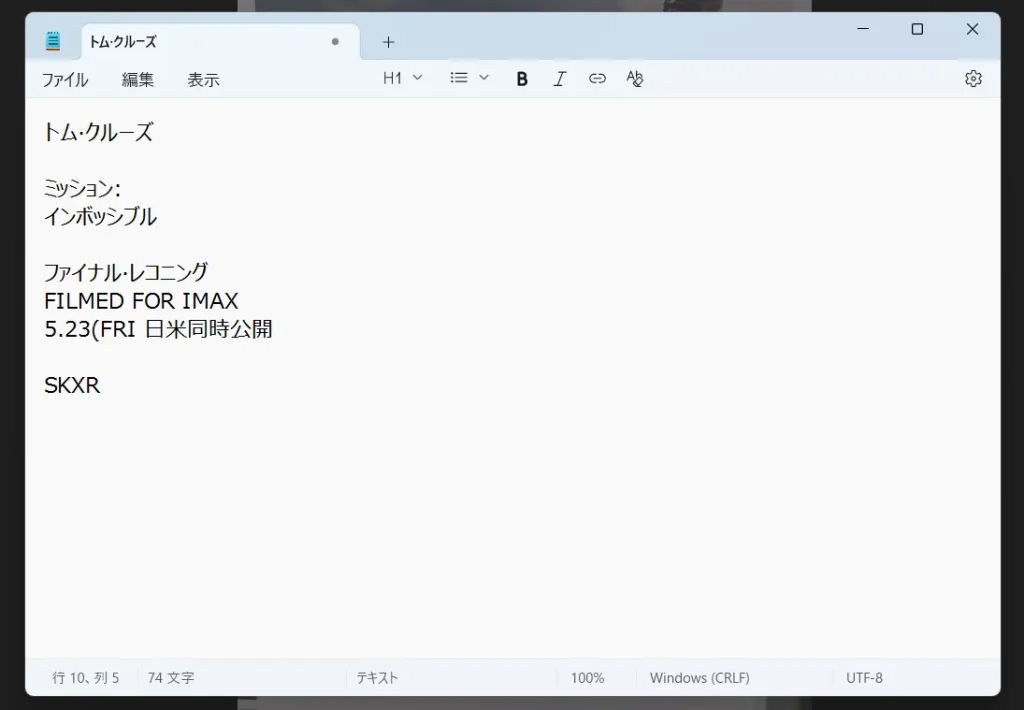Minimize the Notepad window
Image resolution: width=1024 pixels, height=710 pixels.
(x=863, y=29)
